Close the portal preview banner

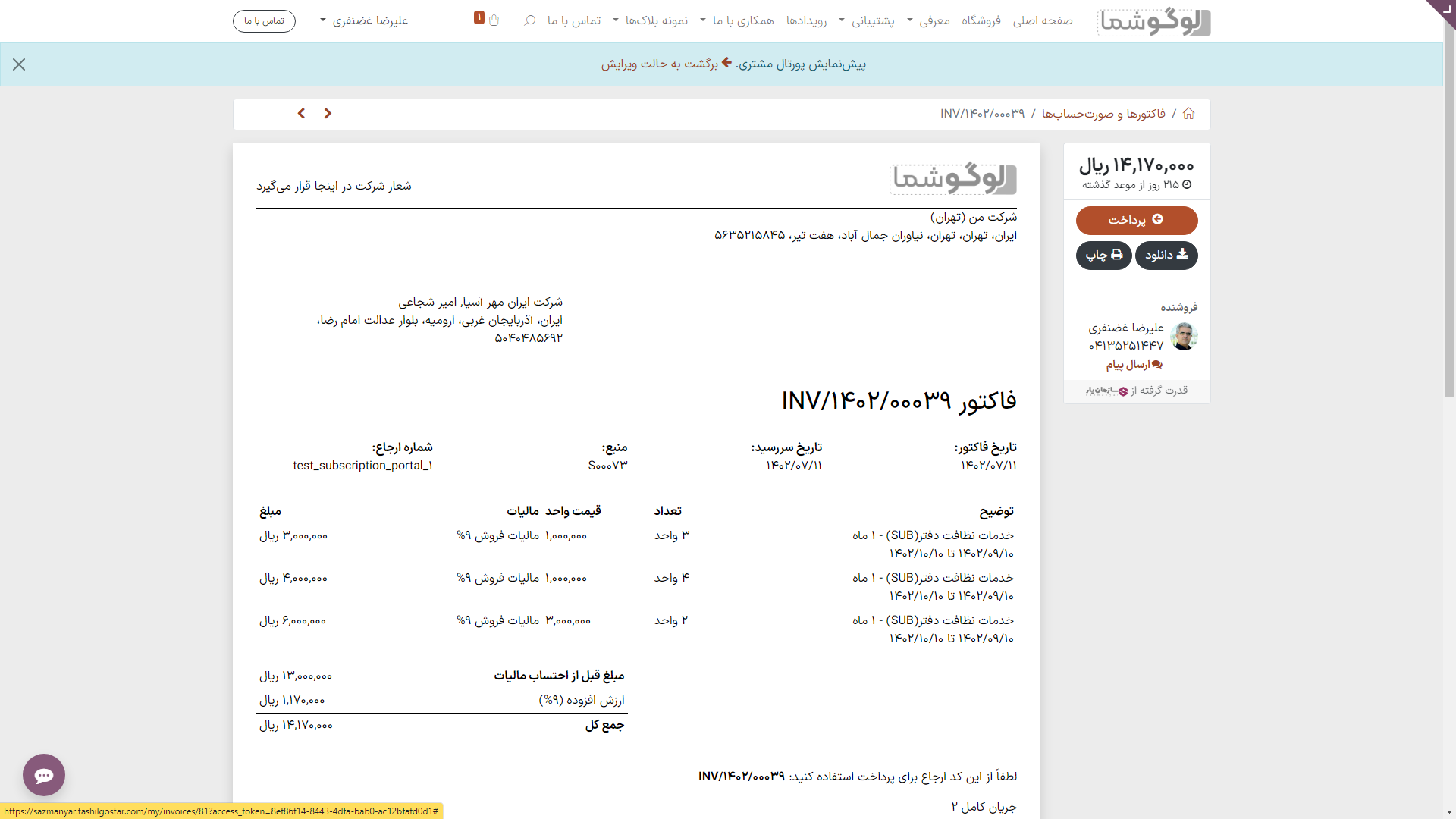pyautogui.click(x=19, y=64)
